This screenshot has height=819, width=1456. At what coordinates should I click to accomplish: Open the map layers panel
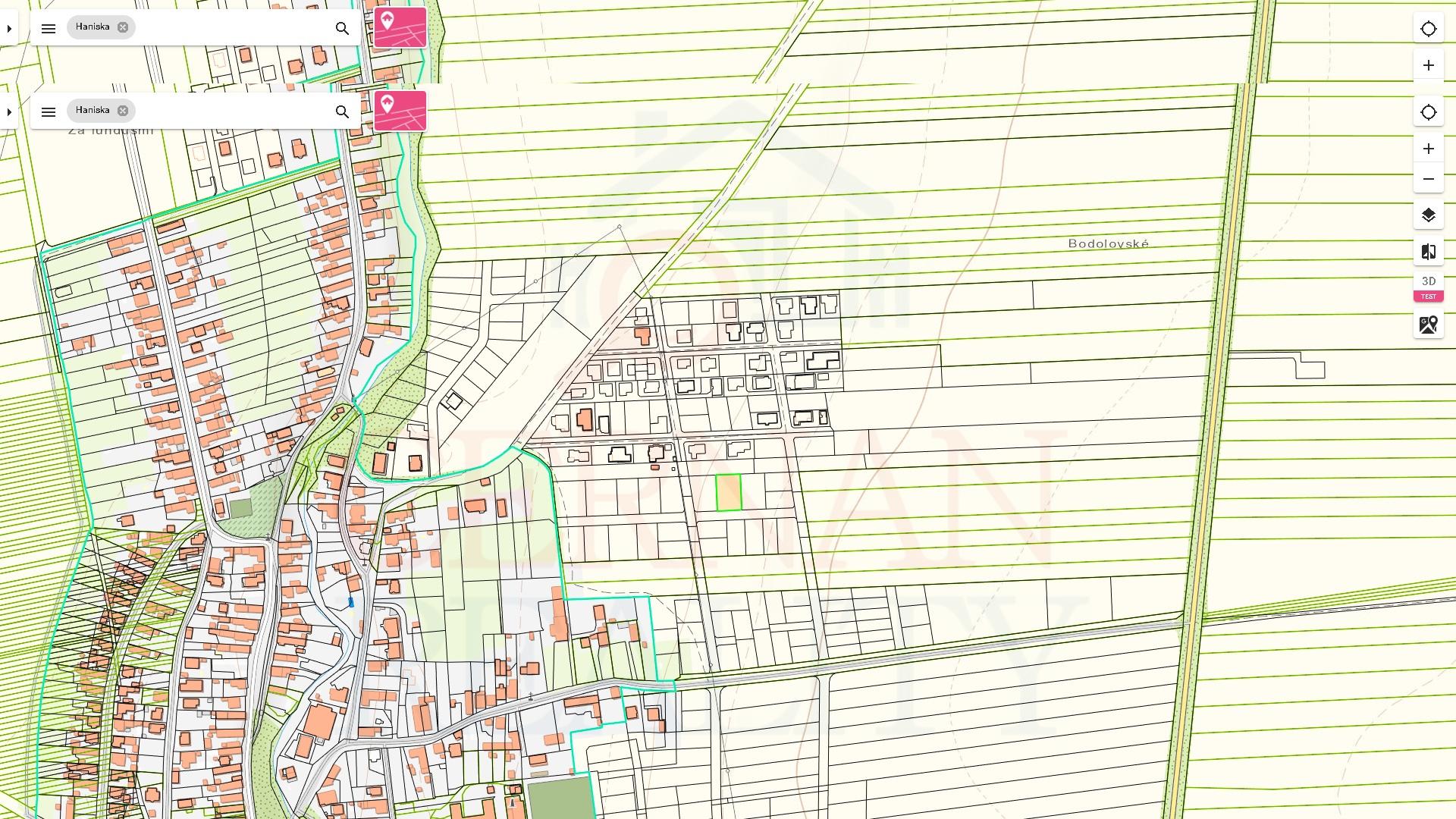tap(1429, 216)
